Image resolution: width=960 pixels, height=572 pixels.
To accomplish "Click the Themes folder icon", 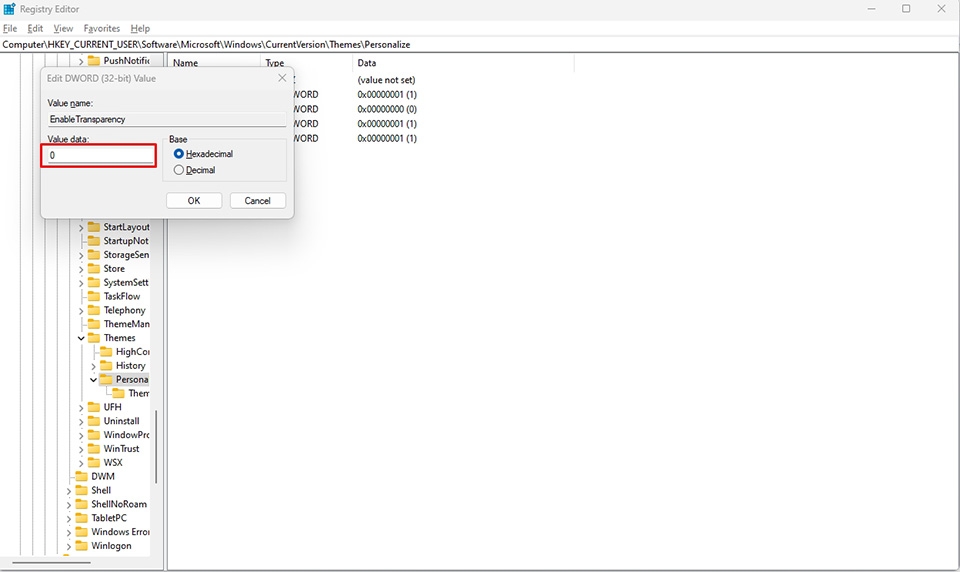I will pos(94,337).
